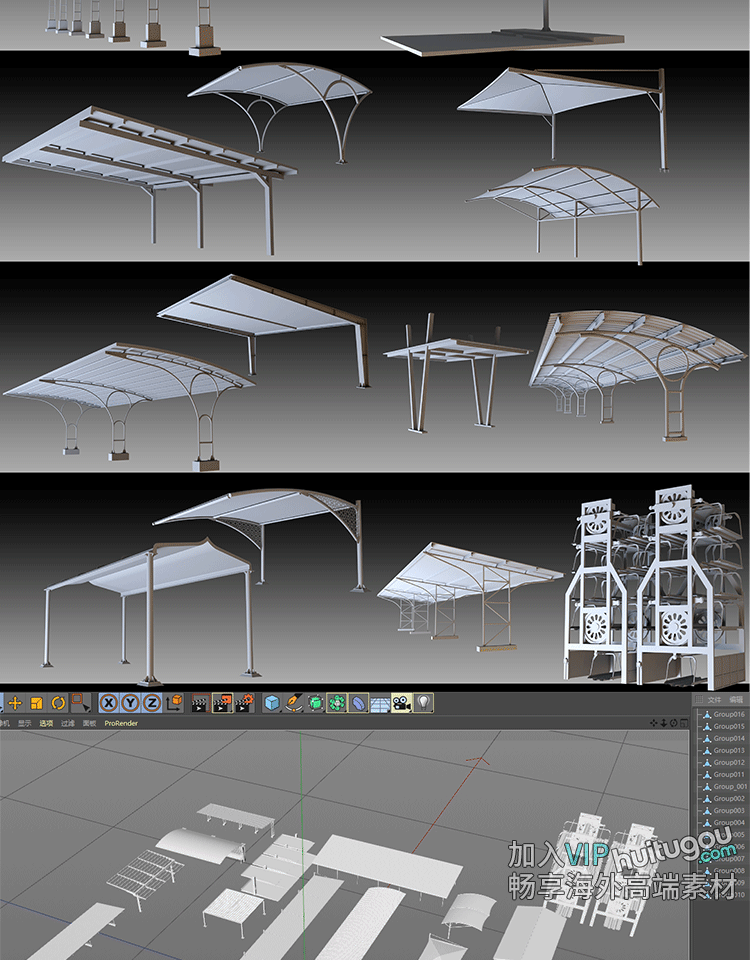Add a Cube primitive object
The image size is (750, 960).
(x=271, y=703)
